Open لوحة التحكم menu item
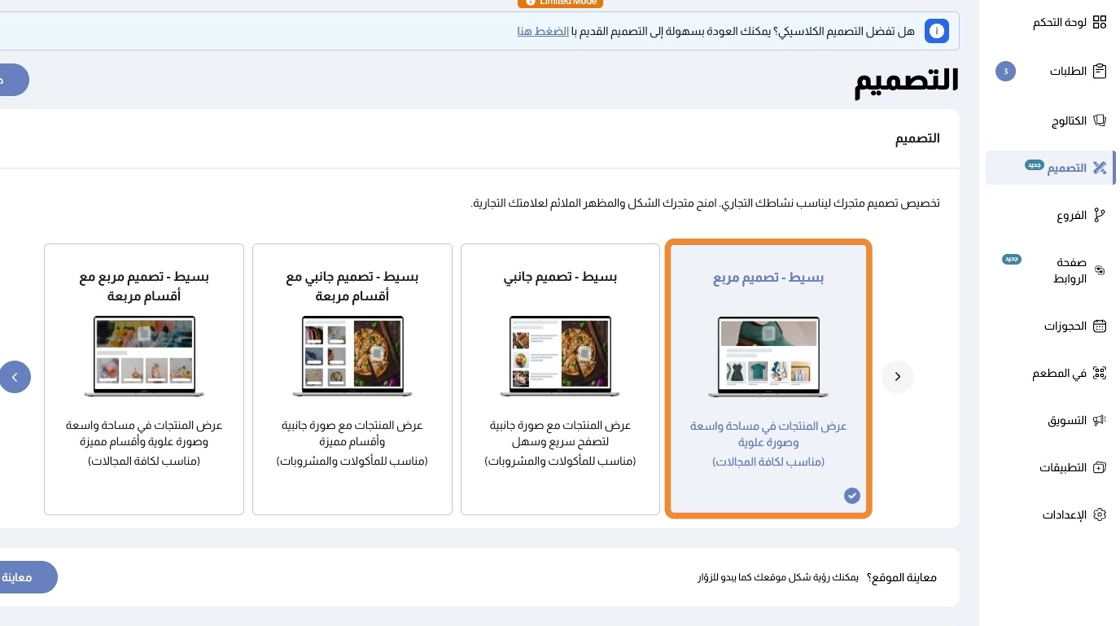Screen dimensions: 1120x626 [x=1059, y=23]
